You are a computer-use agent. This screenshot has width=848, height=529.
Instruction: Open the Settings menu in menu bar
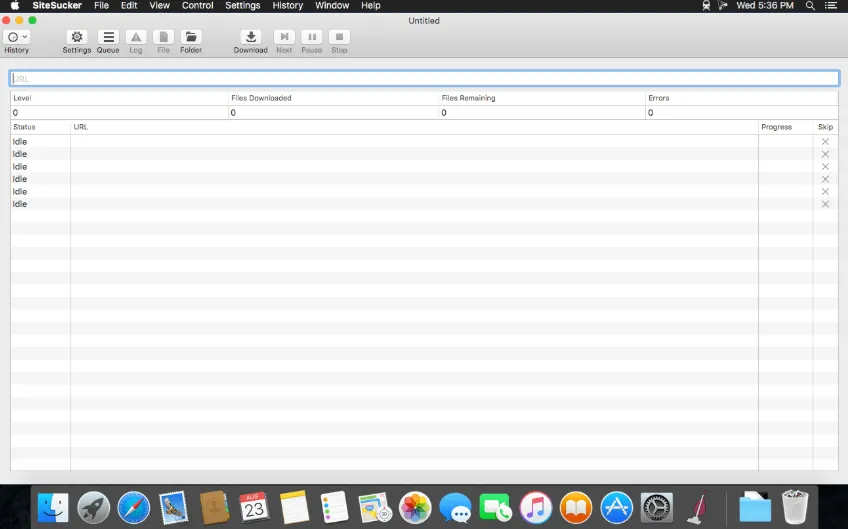click(242, 5)
